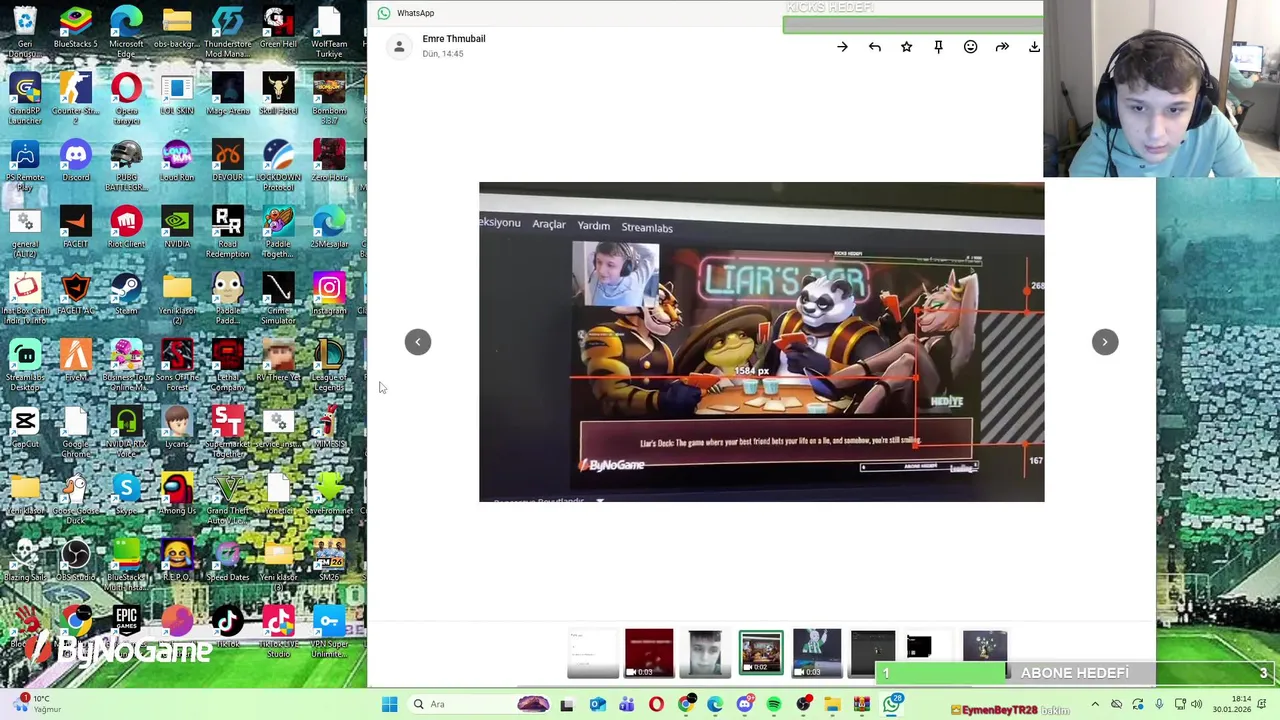1280x720 pixels.
Task: Open PS Remote Play desktop shortcut
Action: [x=25, y=165]
